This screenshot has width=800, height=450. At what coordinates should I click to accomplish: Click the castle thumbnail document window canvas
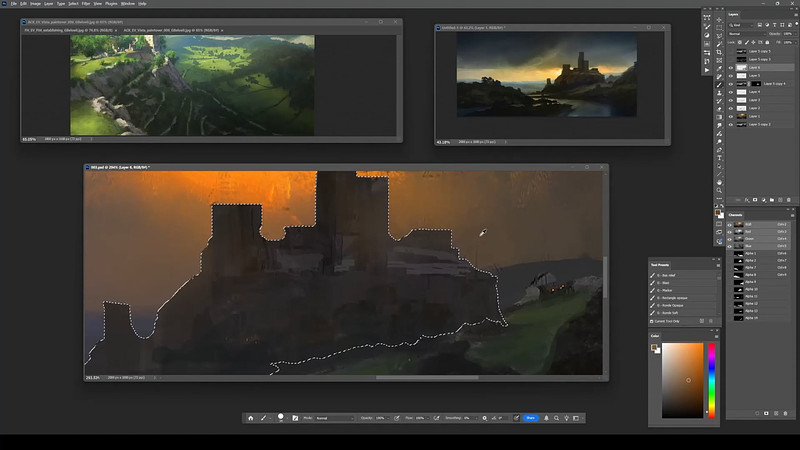tap(546, 75)
